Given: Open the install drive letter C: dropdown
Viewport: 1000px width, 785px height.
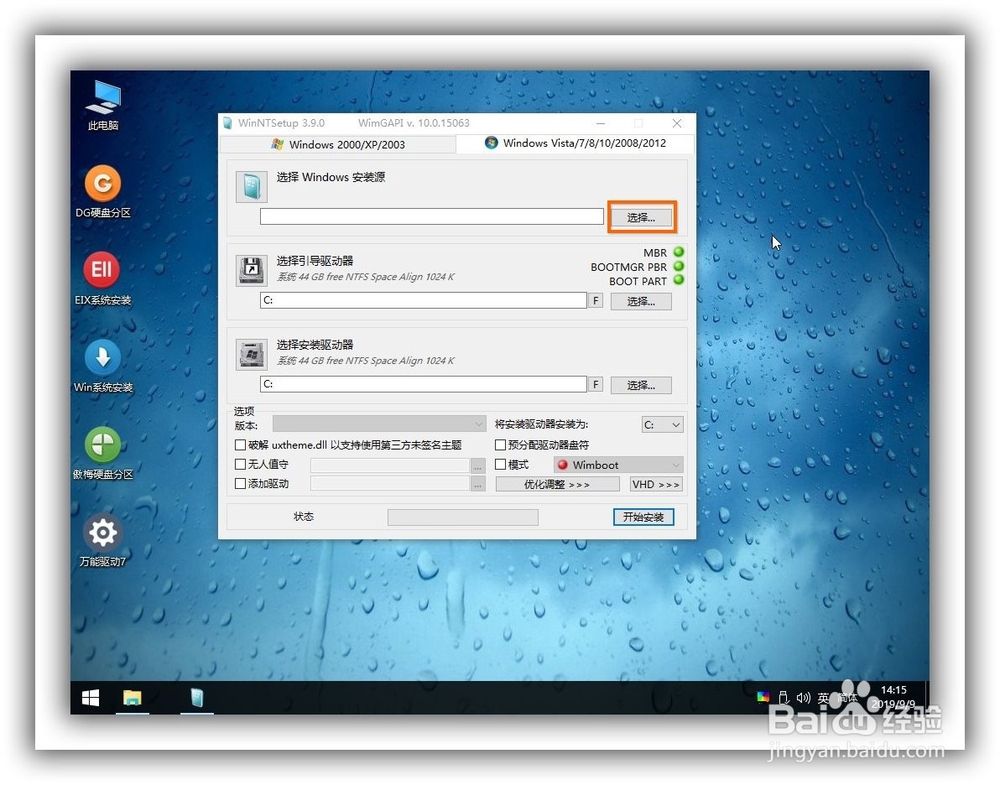Looking at the screenshot, I should click(x=663, y=425).
